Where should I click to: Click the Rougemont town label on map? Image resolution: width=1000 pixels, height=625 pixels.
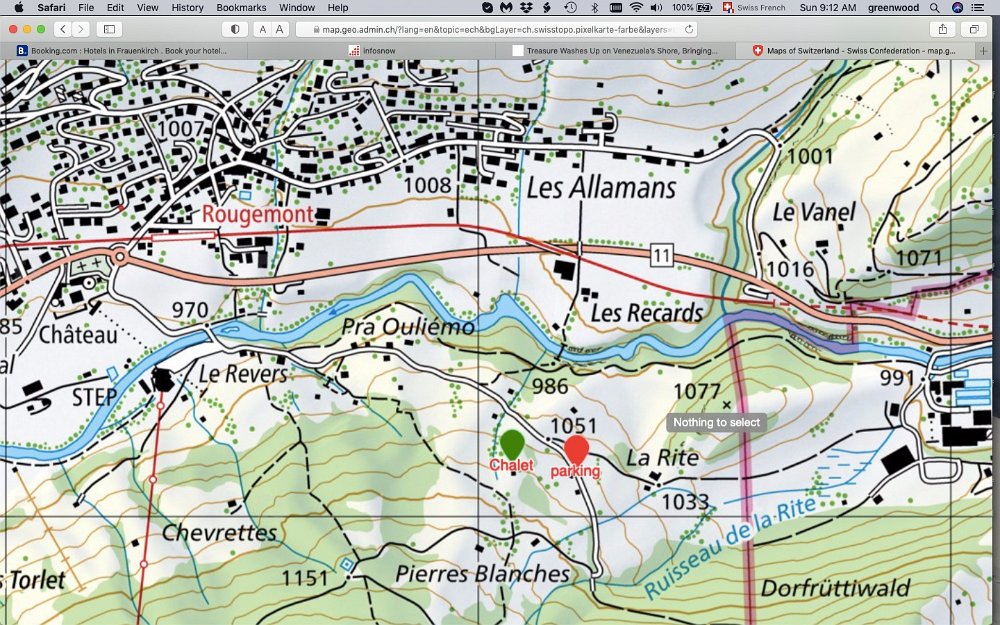(257, 214)
